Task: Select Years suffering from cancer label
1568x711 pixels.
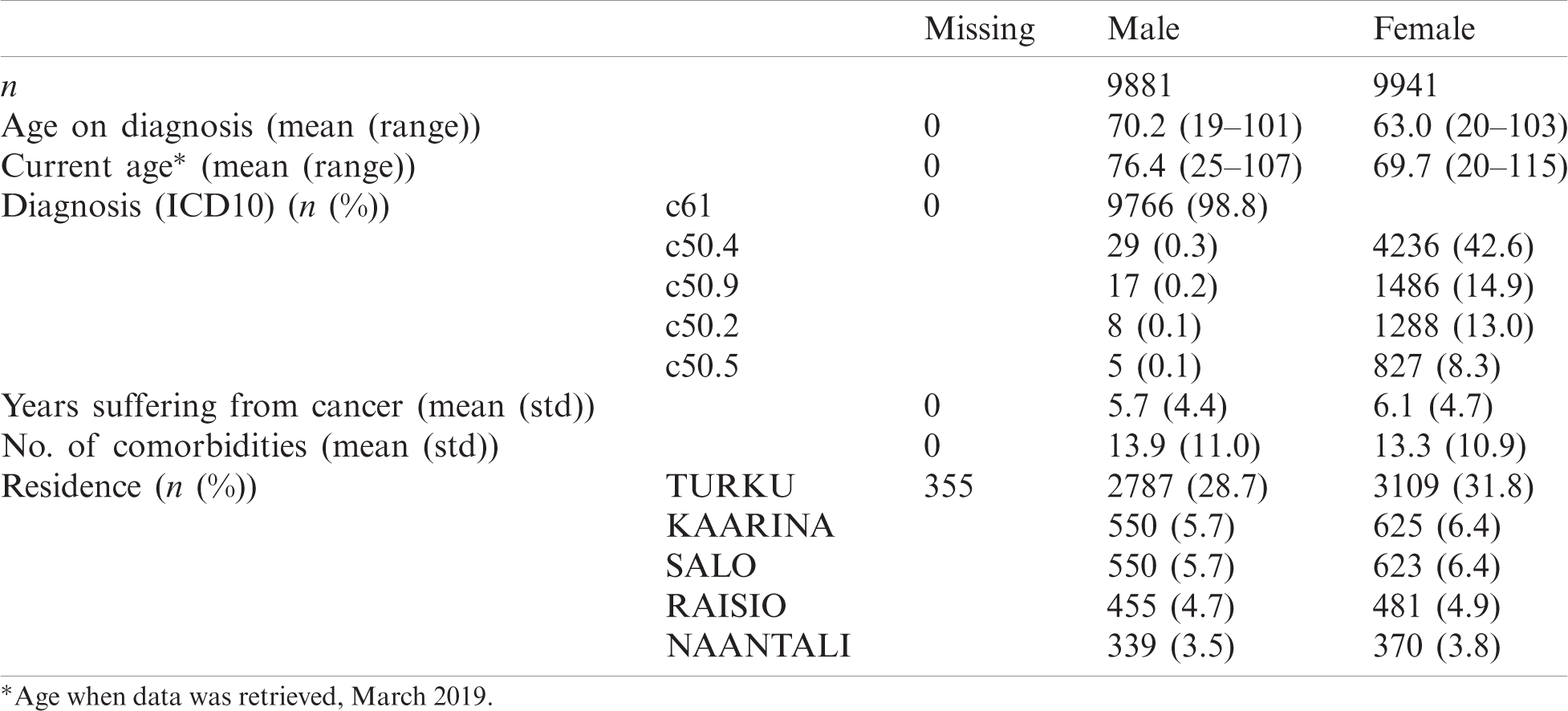Action: 298,408
